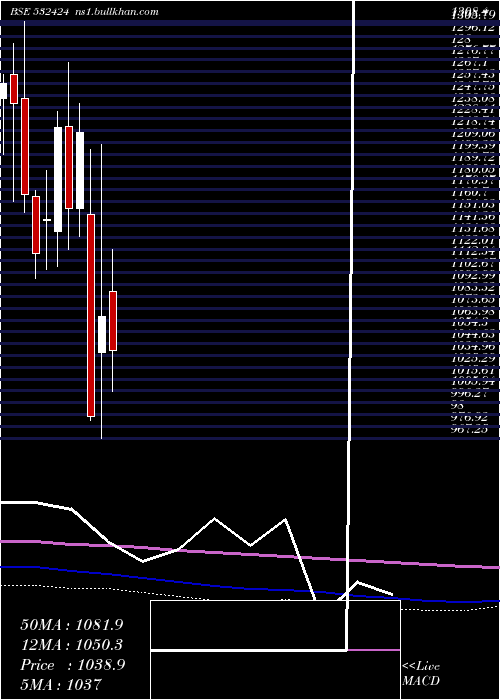Image resolution: width=500 pixels, height=700 pixels.
Task: Click the 1209.06 price axis label
Action: (x=473, y=133)
